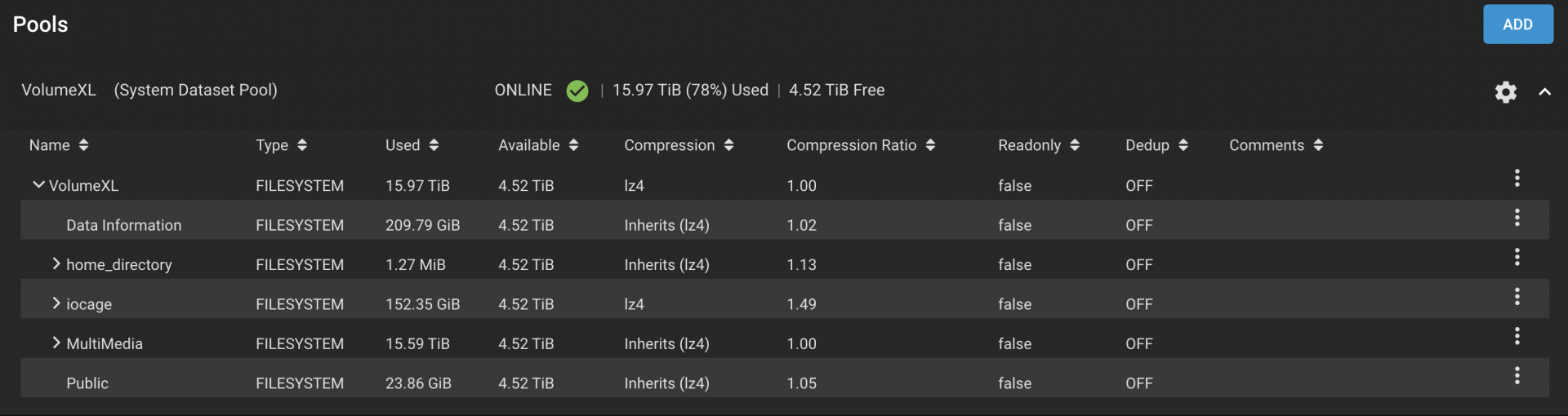Expand the iocage dataset
This screenshot has width=1568, height=416.
tap(56, 303)
